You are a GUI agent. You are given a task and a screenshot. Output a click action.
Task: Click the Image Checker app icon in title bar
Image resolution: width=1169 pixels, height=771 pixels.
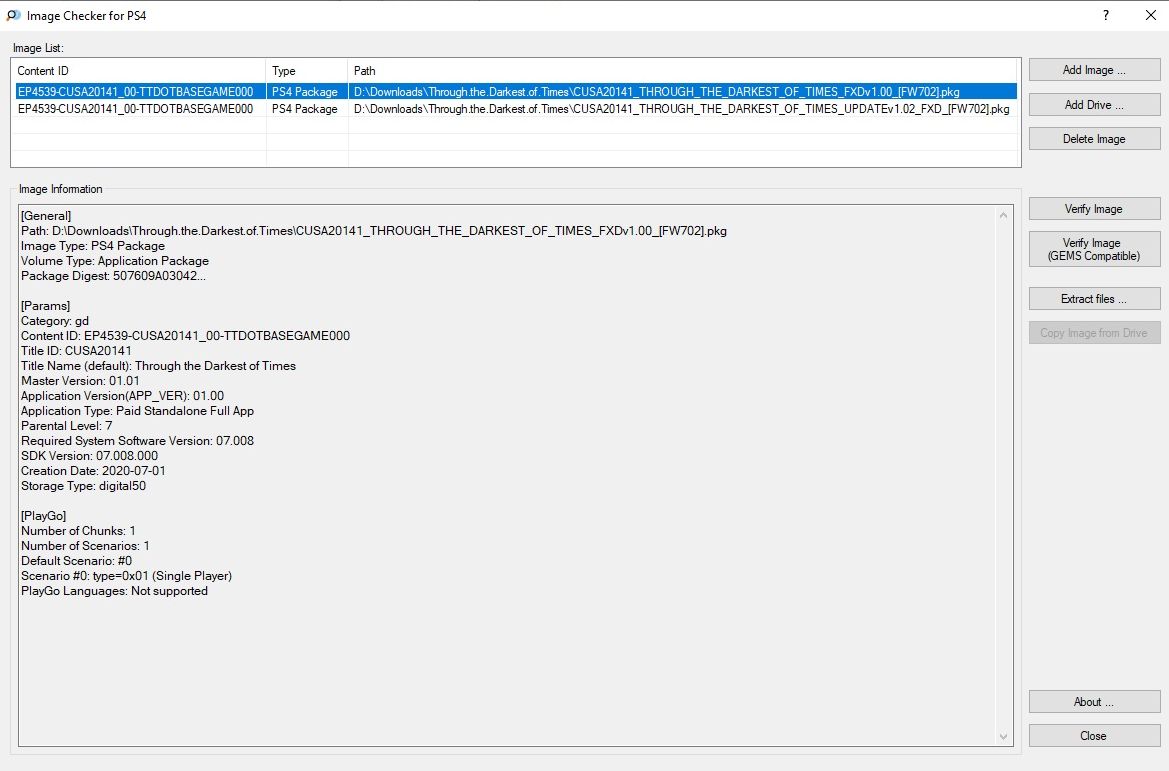coord(13,15)
